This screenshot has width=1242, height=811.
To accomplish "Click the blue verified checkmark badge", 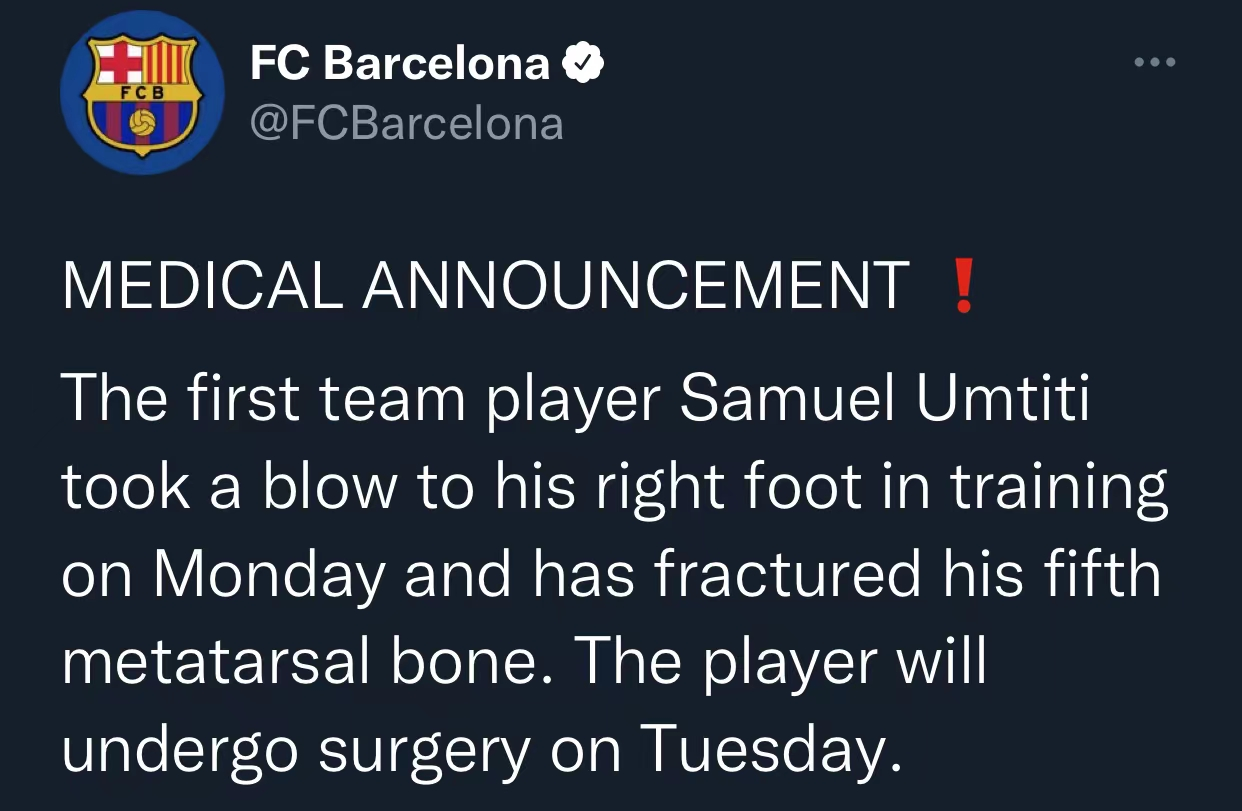I will coord(582,64).
